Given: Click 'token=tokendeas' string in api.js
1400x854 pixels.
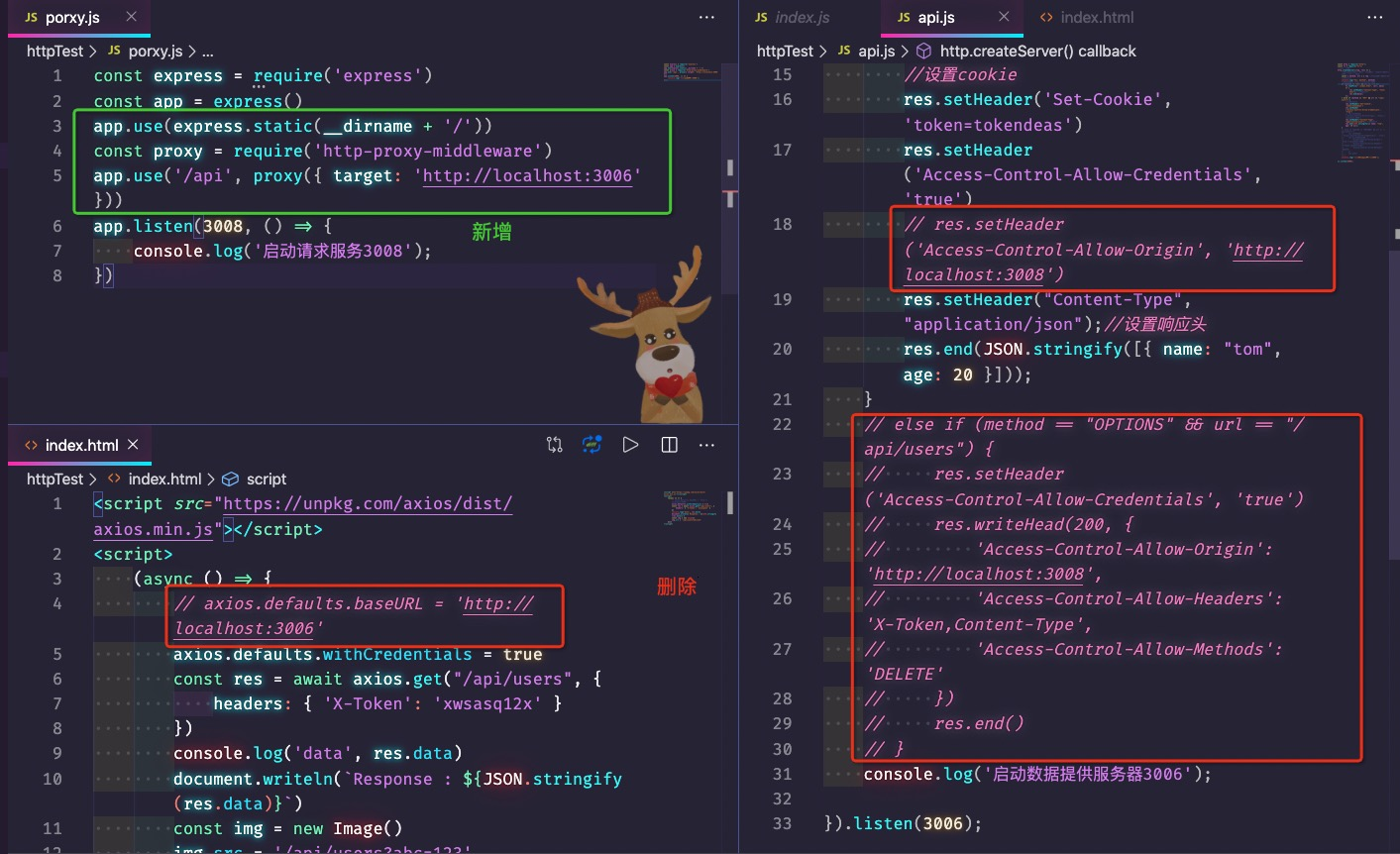Looking at the screenshot, I should (988, 125).
